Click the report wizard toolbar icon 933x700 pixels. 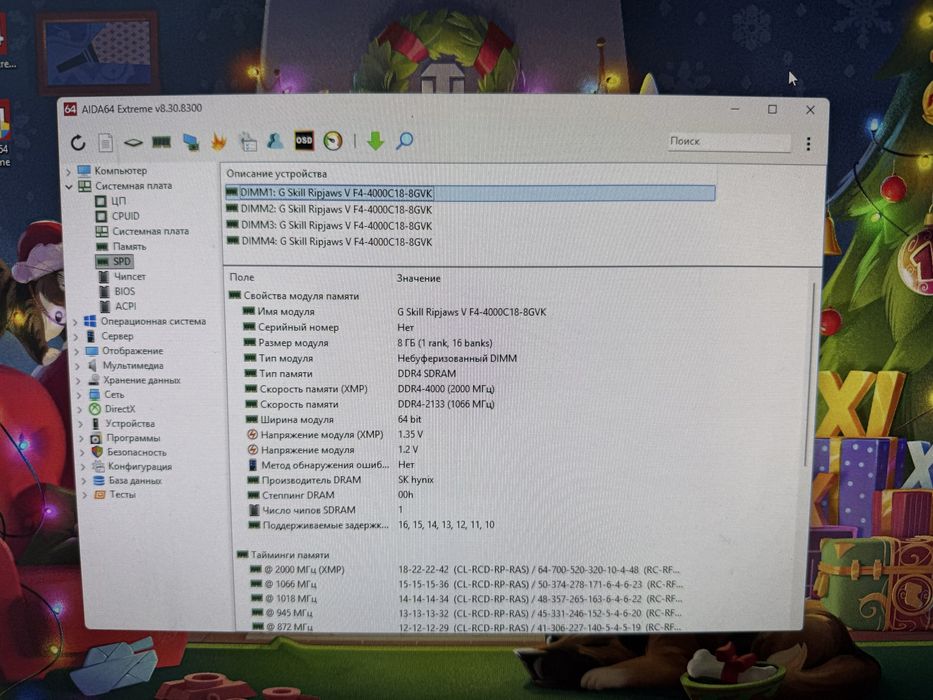(x=248, y=141)
